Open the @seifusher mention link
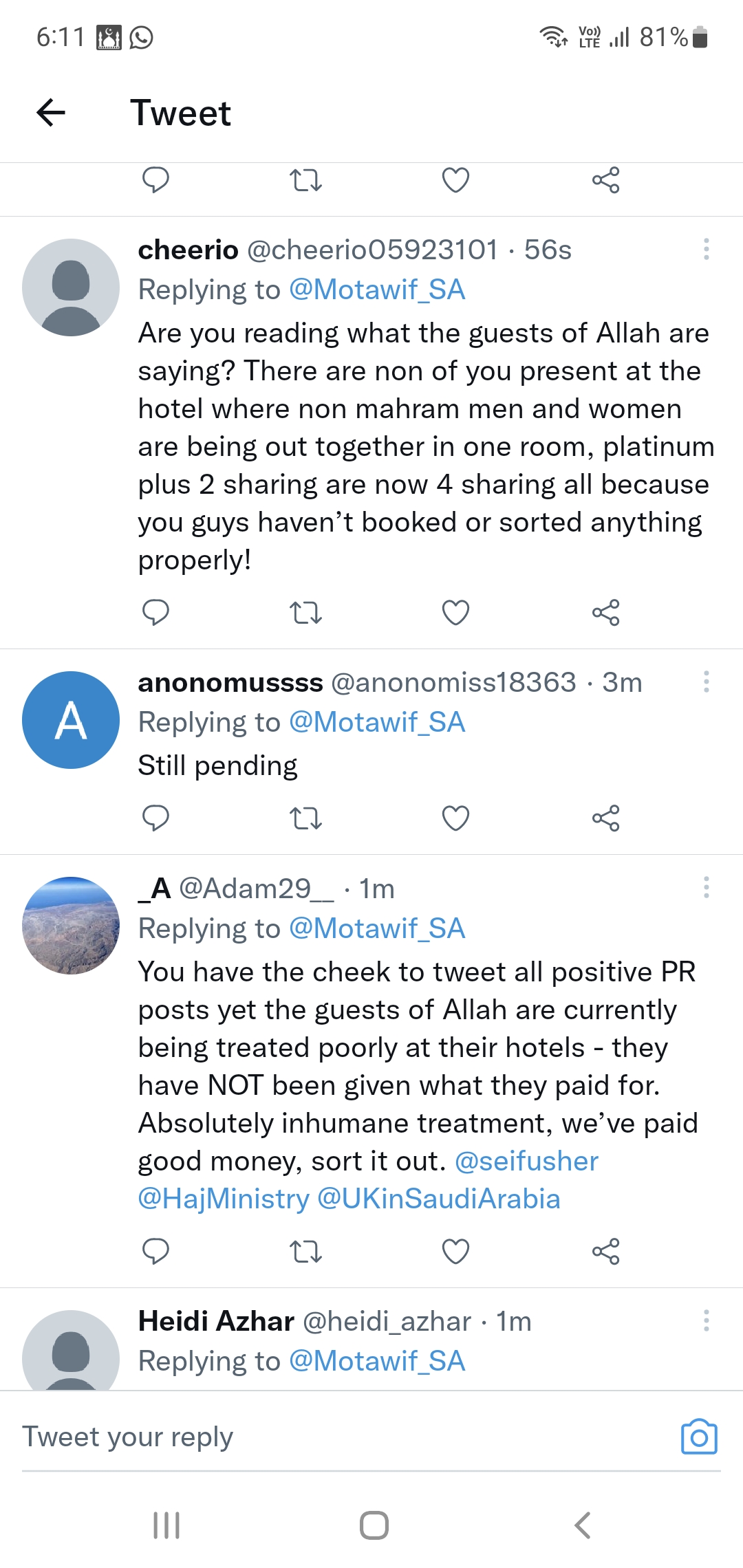Viewport: 743px width, 1568px height. (526, 1161)
